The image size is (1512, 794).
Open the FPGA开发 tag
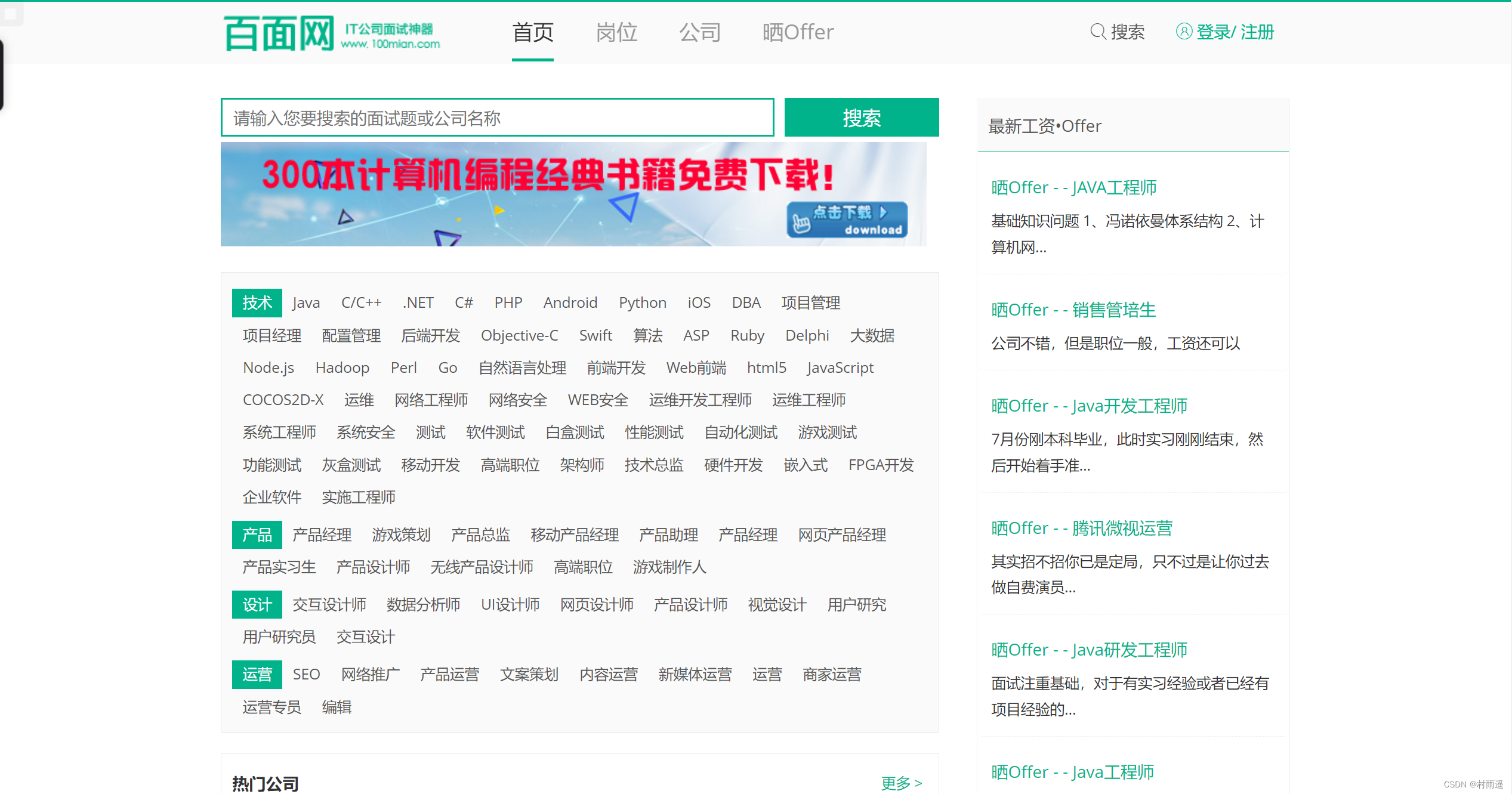pos(881,465)
